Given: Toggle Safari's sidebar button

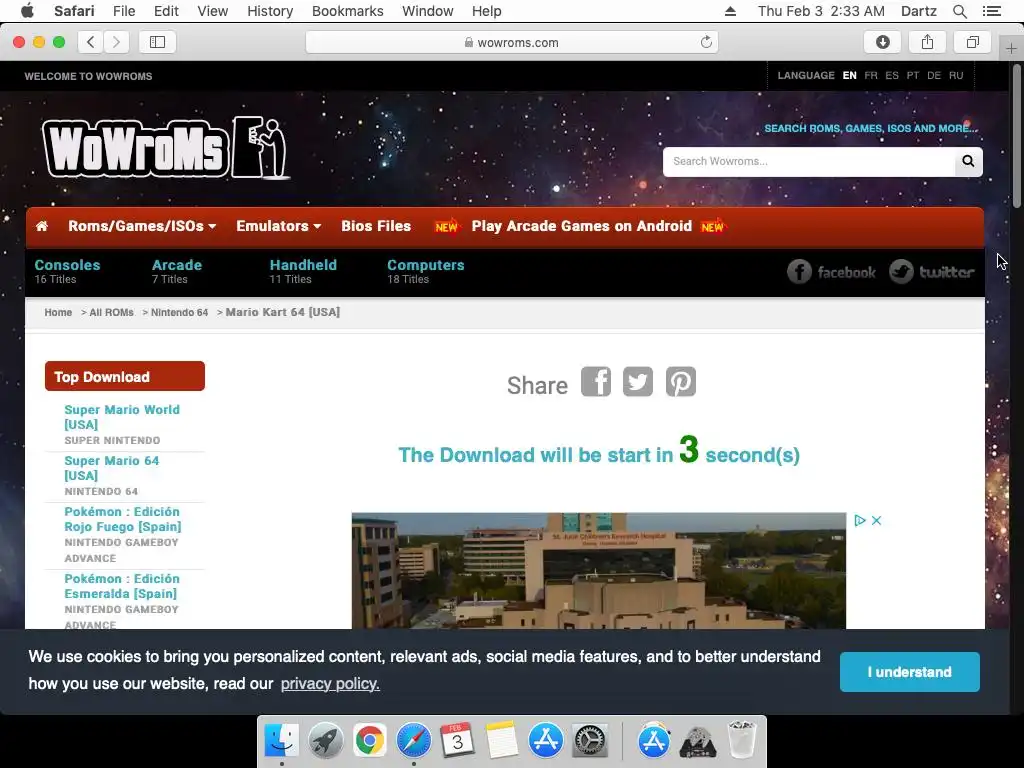Looking at the screenshot, I should point(157,42).
